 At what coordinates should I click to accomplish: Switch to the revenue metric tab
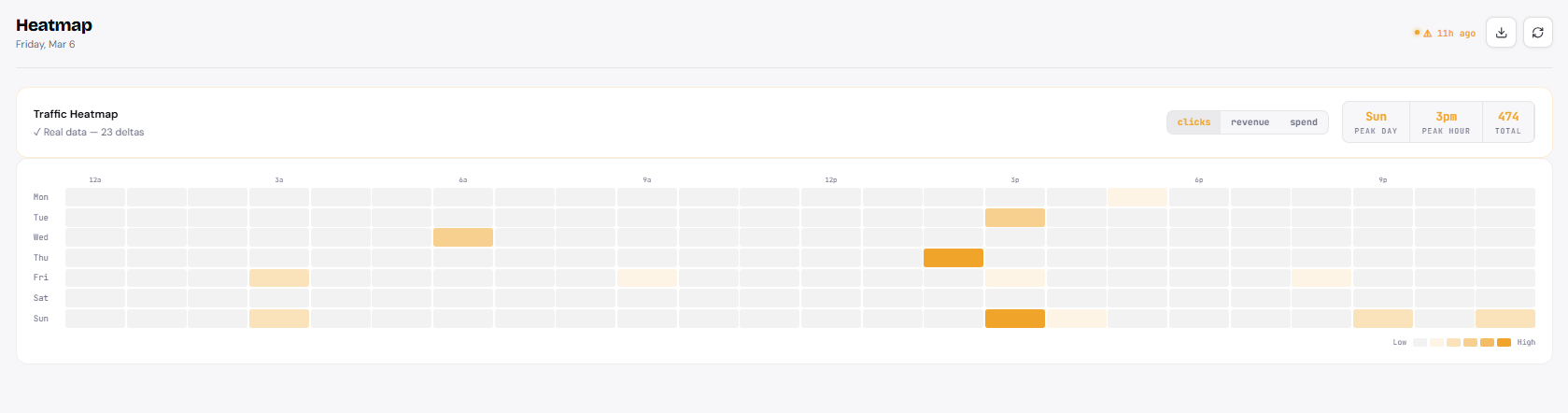click(1250, 122)
